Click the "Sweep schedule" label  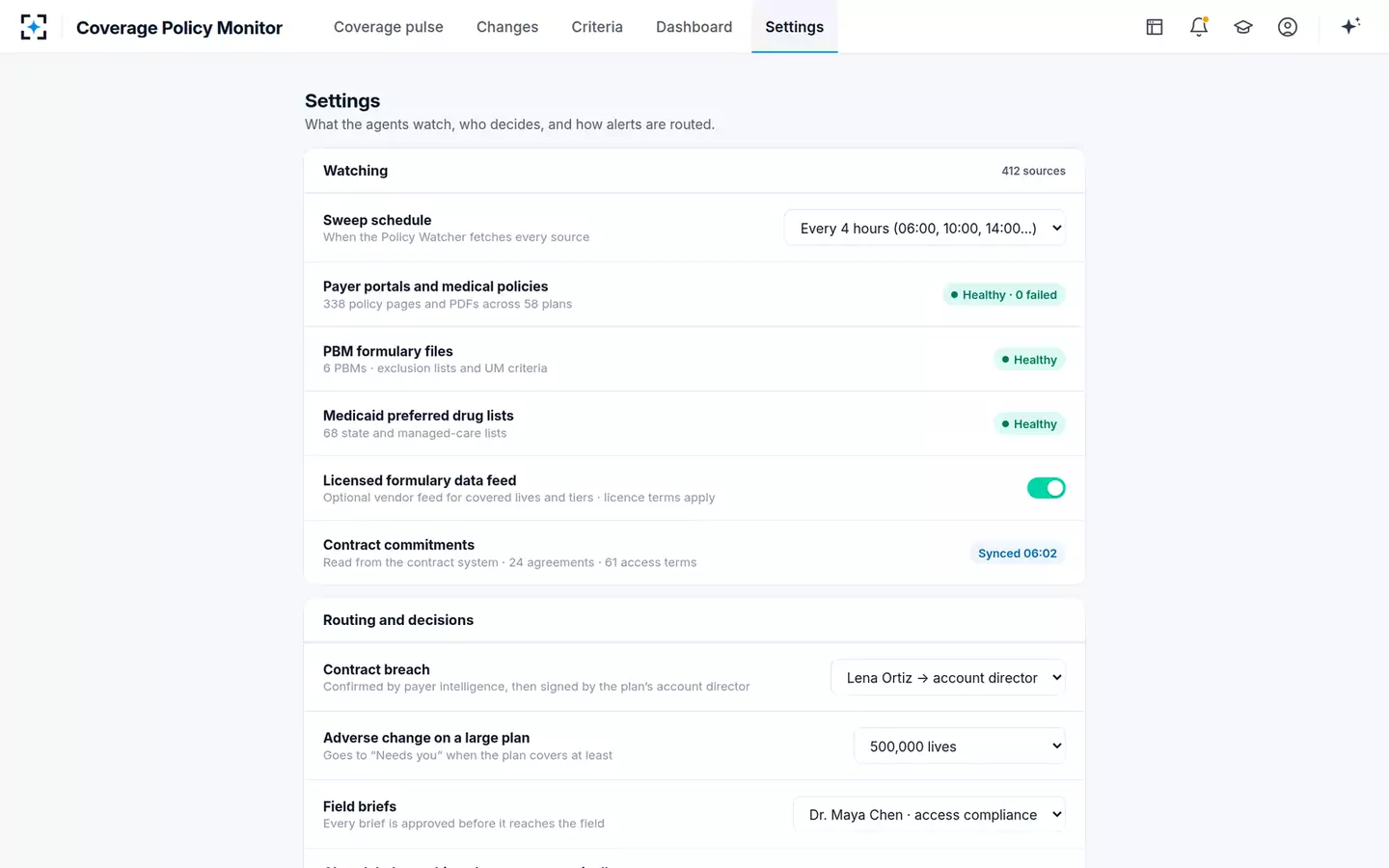coord(377,220)
